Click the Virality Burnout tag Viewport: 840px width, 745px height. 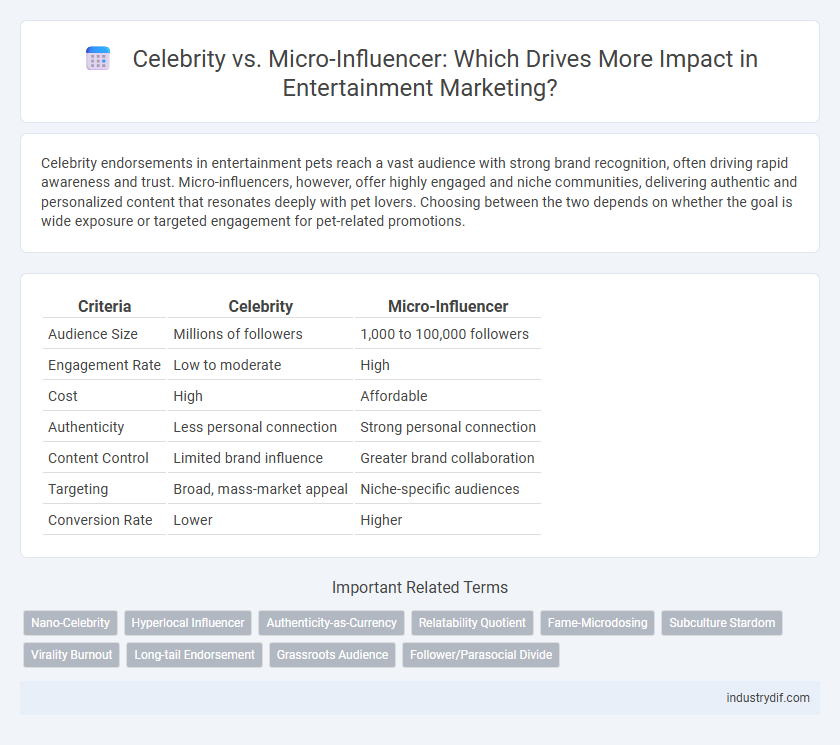(x=72, y=654)
